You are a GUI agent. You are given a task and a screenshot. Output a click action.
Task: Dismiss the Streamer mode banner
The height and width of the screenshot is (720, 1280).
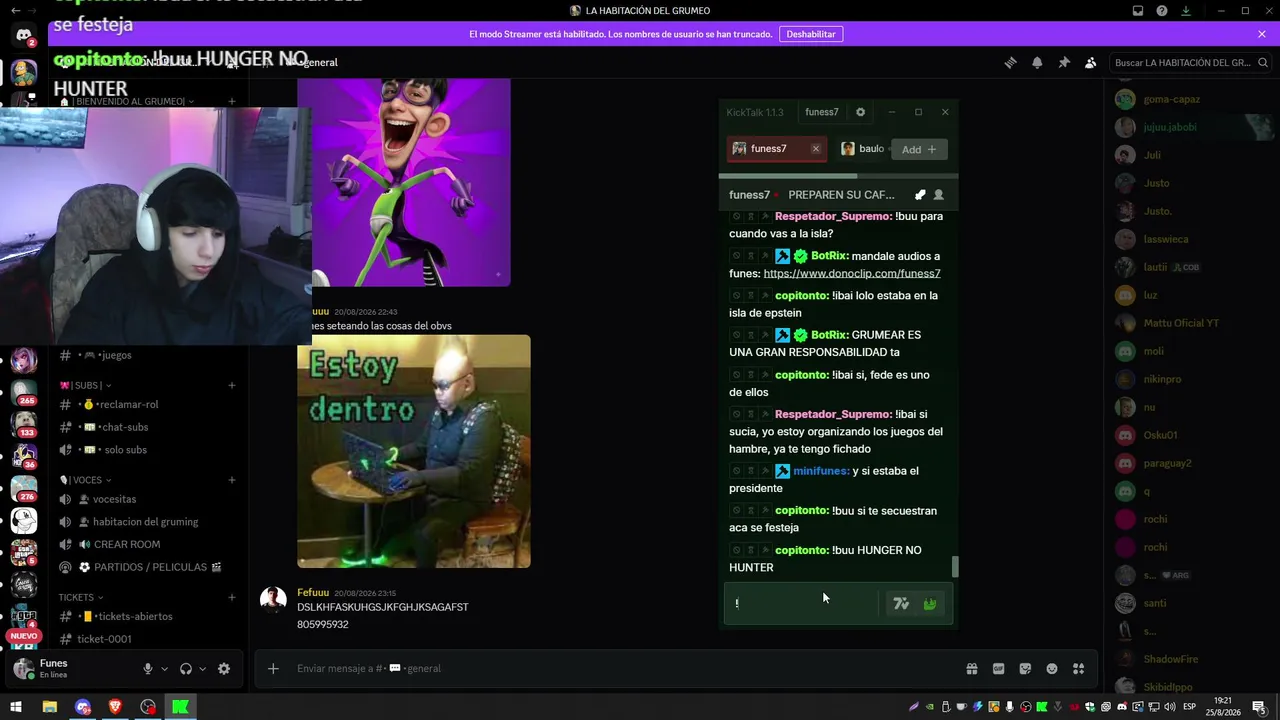coord(1262,34)
